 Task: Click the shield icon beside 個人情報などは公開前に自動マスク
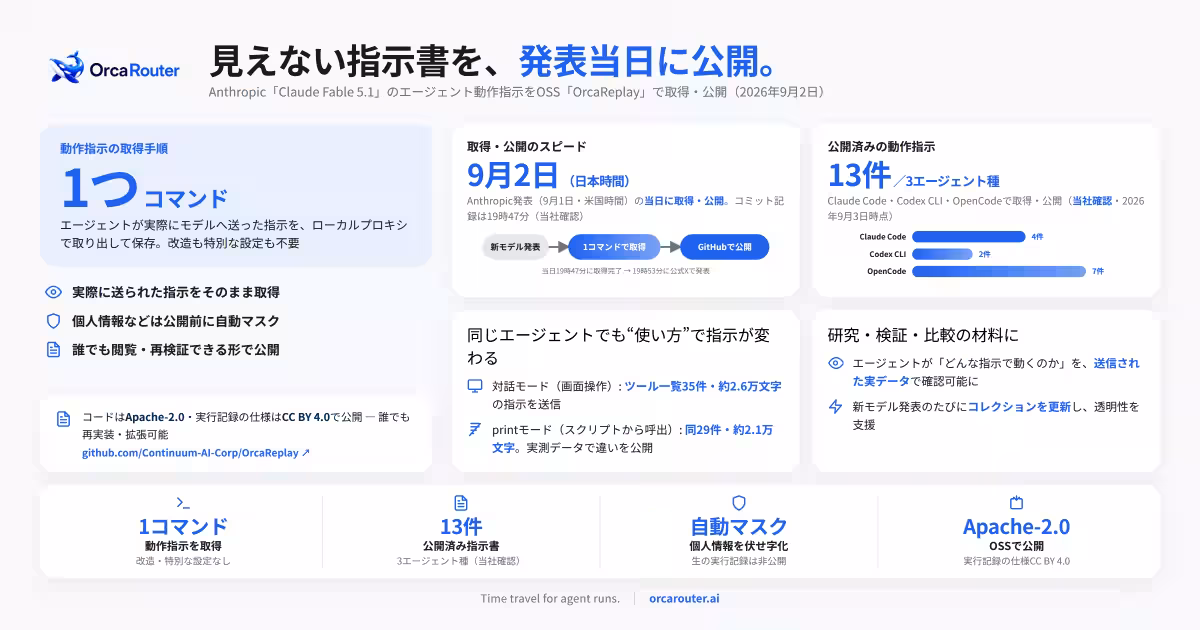pyautogui.click(x=54, y=321)
